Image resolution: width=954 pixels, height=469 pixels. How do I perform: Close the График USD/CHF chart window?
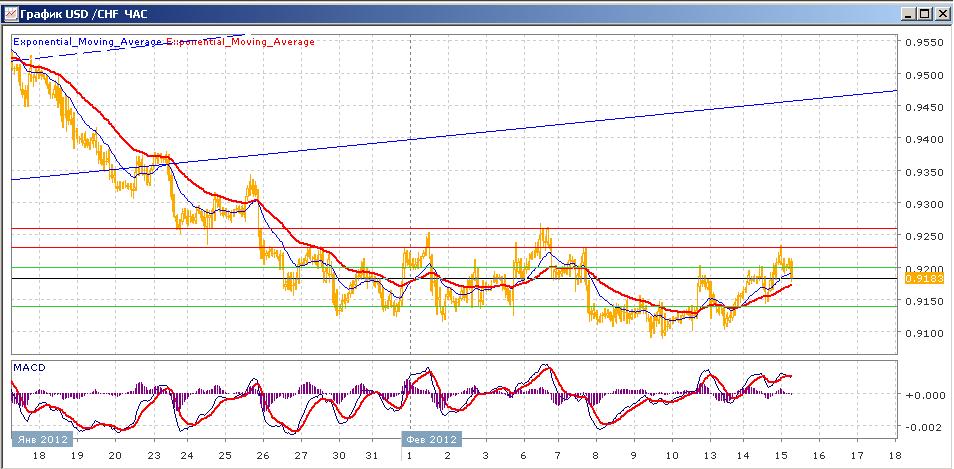(941, 14)
